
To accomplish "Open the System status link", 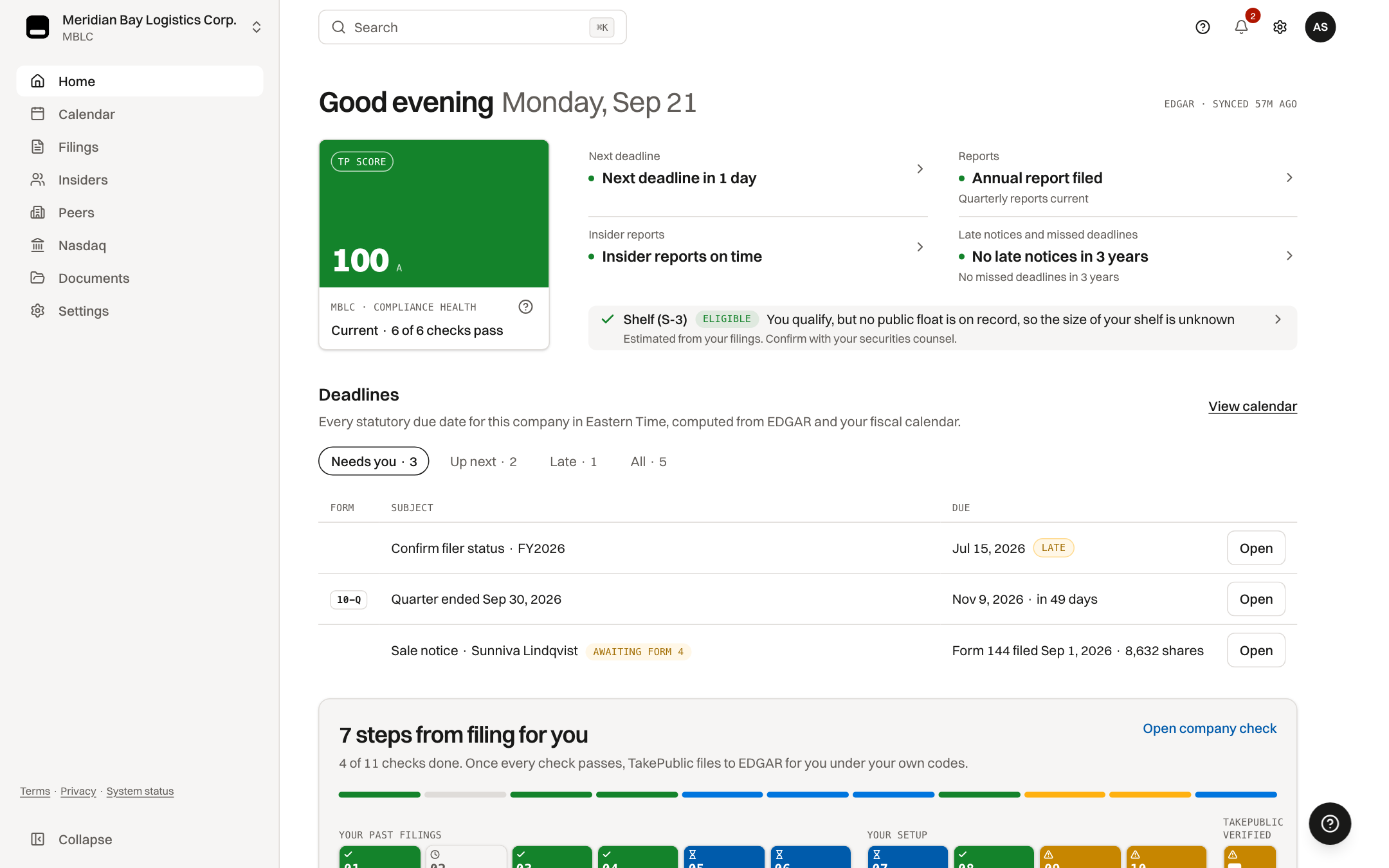I will [x=140, y=791].
